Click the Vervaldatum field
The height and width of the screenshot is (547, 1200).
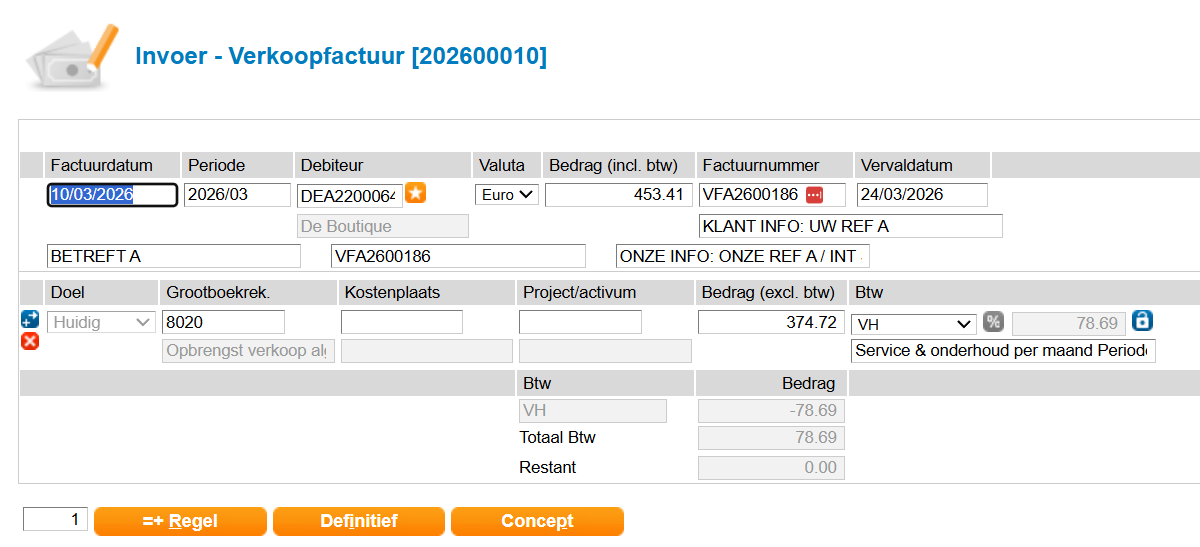coord(922,195)
